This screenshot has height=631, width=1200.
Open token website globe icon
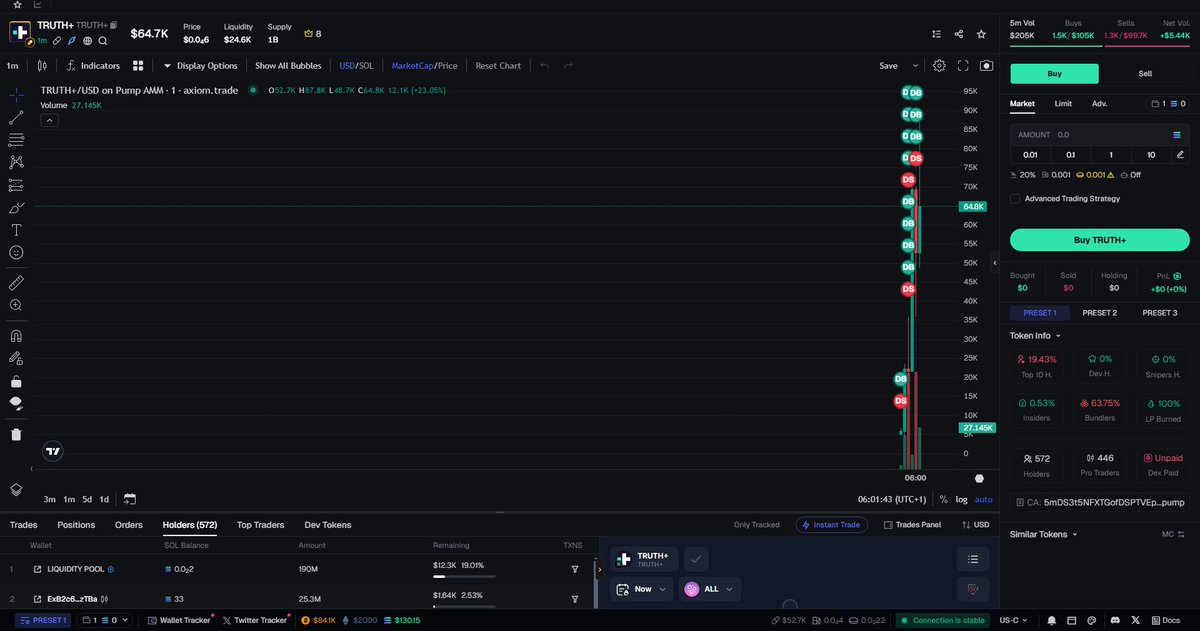coord(88,41)
